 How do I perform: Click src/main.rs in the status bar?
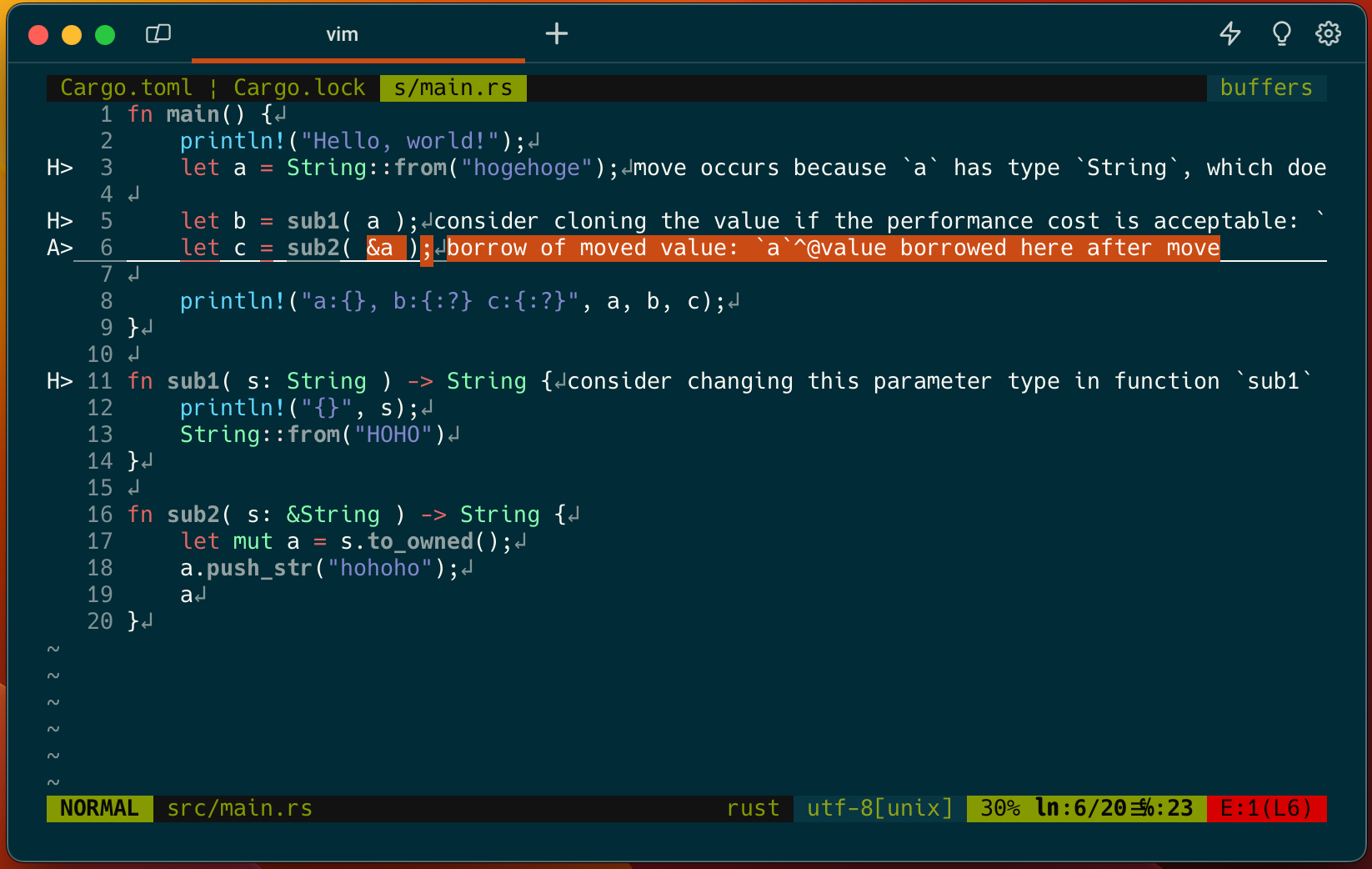[x=239, y=807]
